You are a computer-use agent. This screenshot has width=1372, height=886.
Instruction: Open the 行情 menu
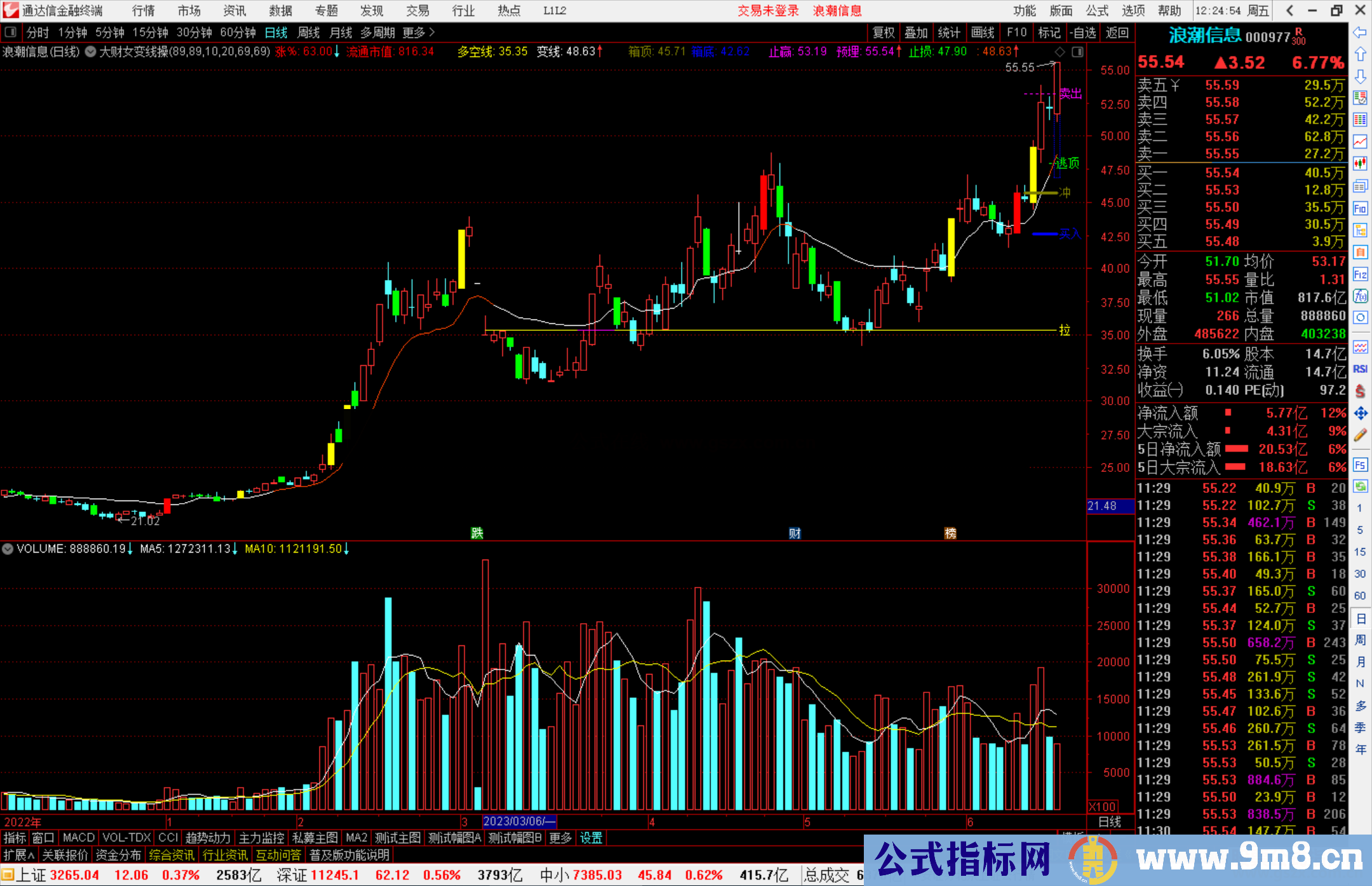coord(143,10)
